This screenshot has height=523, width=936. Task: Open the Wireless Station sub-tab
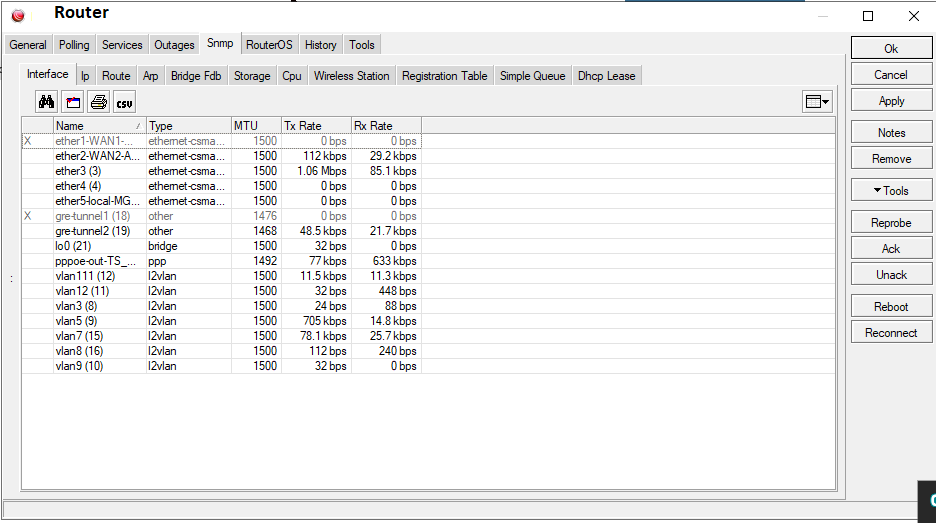coord(352,76)
